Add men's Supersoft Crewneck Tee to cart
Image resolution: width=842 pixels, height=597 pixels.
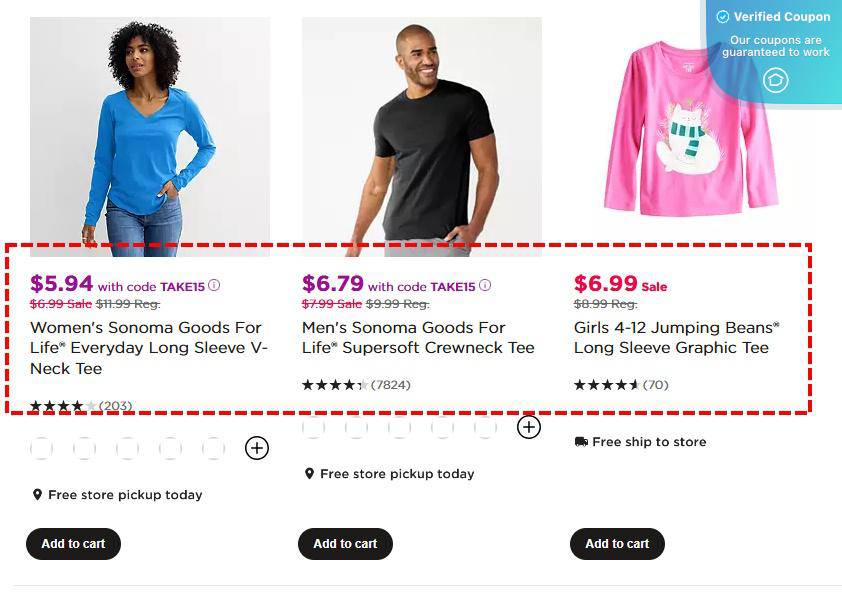point(345,544)
